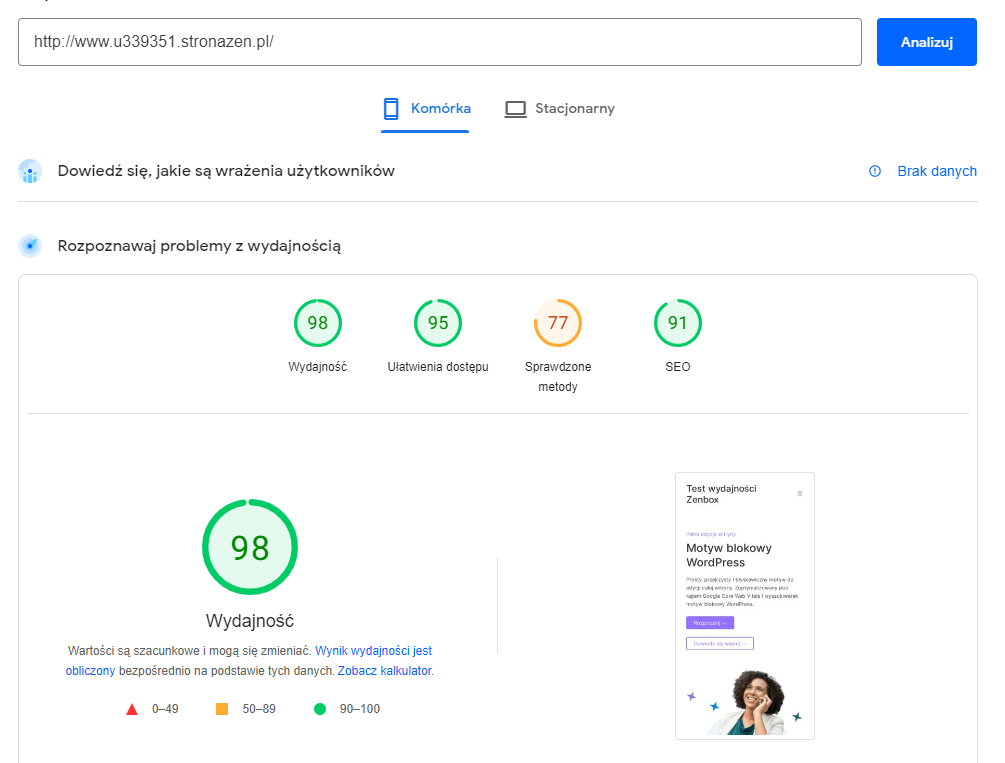Click the webpage screenshot thumbnail
This screenshot has height=763, width=1005.
(x=744, y=605)
